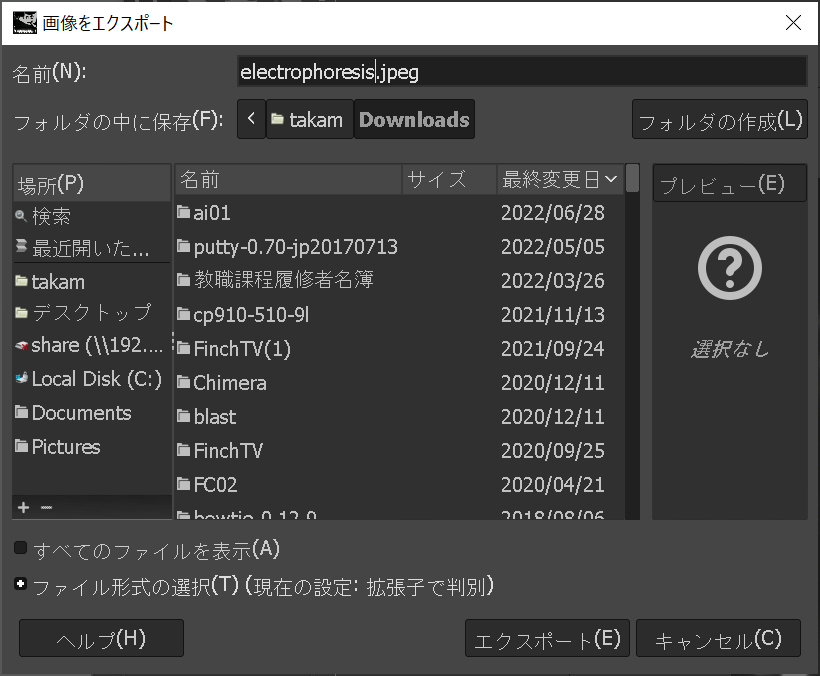Click the create folder button
The height and width of the screenshot is (676, 820).
coord(719,121)
